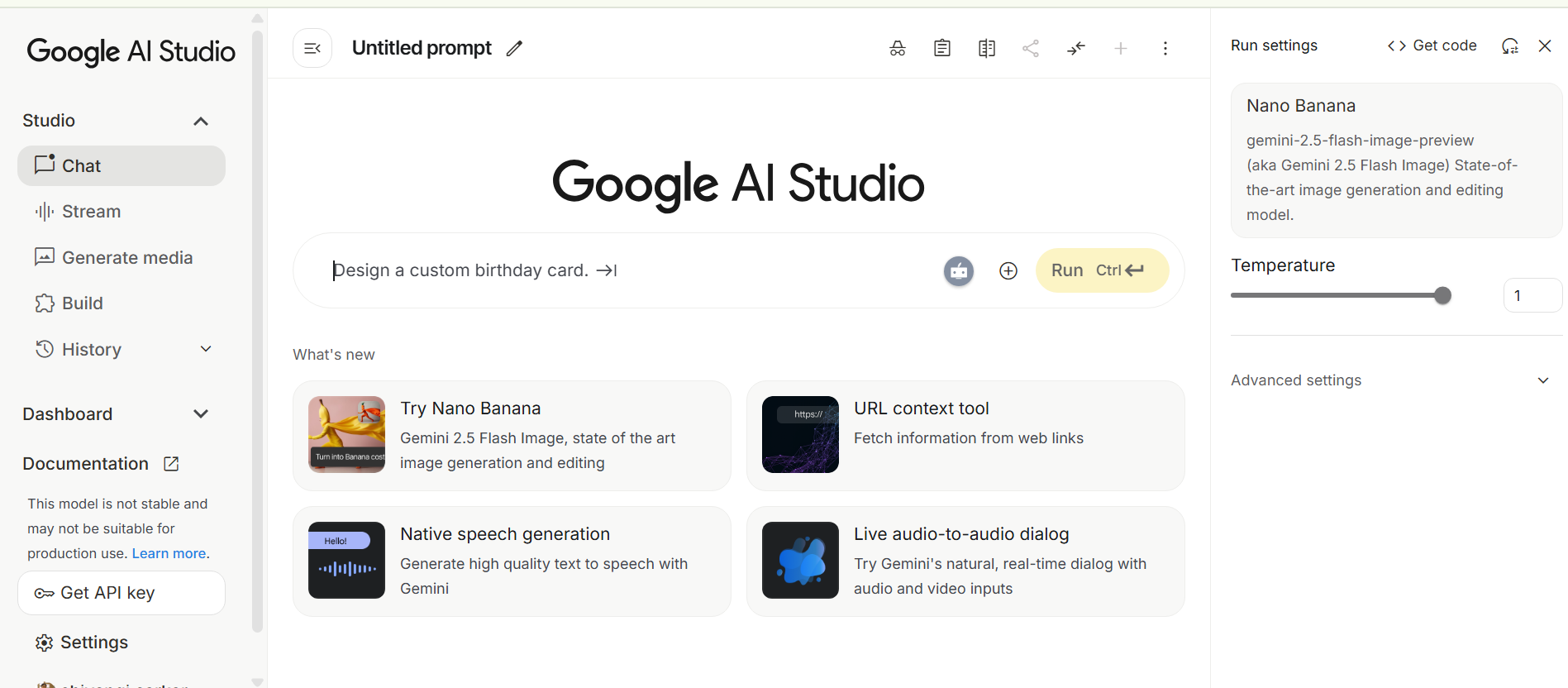Click the Get API key button
This screenshot has height=688, width=1568.
point(122,593)
